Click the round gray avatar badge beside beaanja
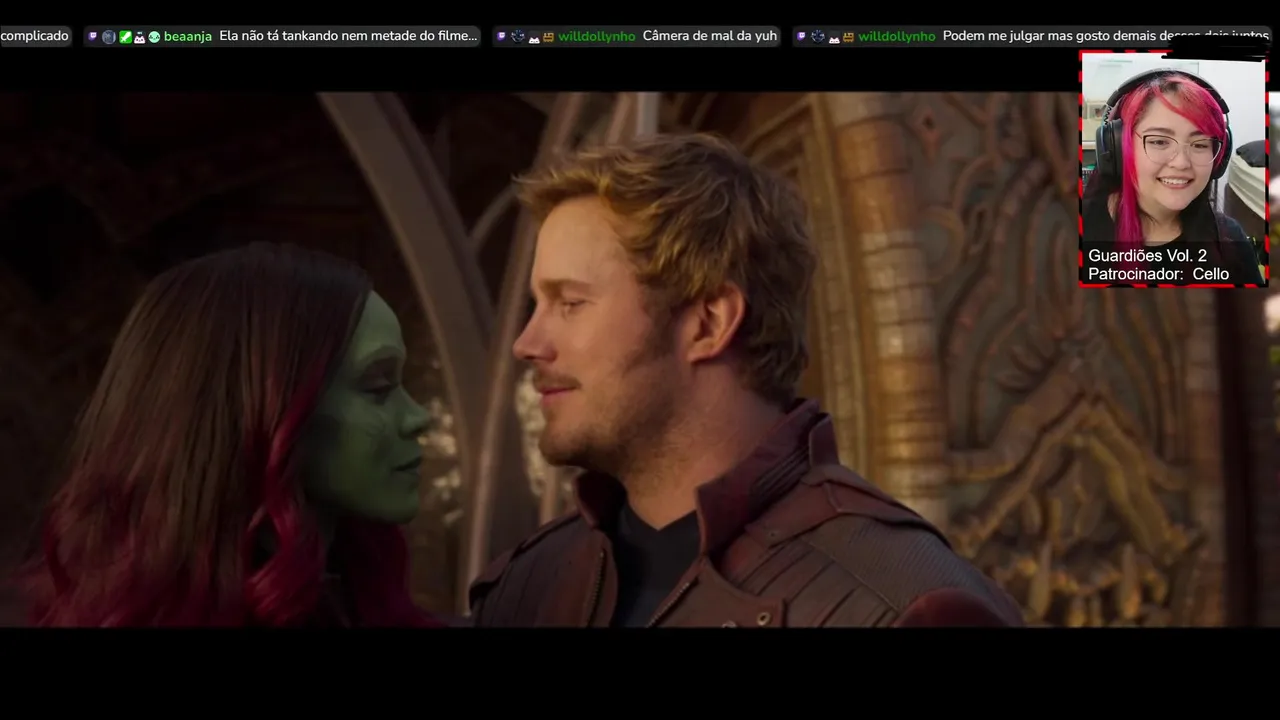Image resolution: width=1280 pixels, height=720 pixels. tap(109, 37)
